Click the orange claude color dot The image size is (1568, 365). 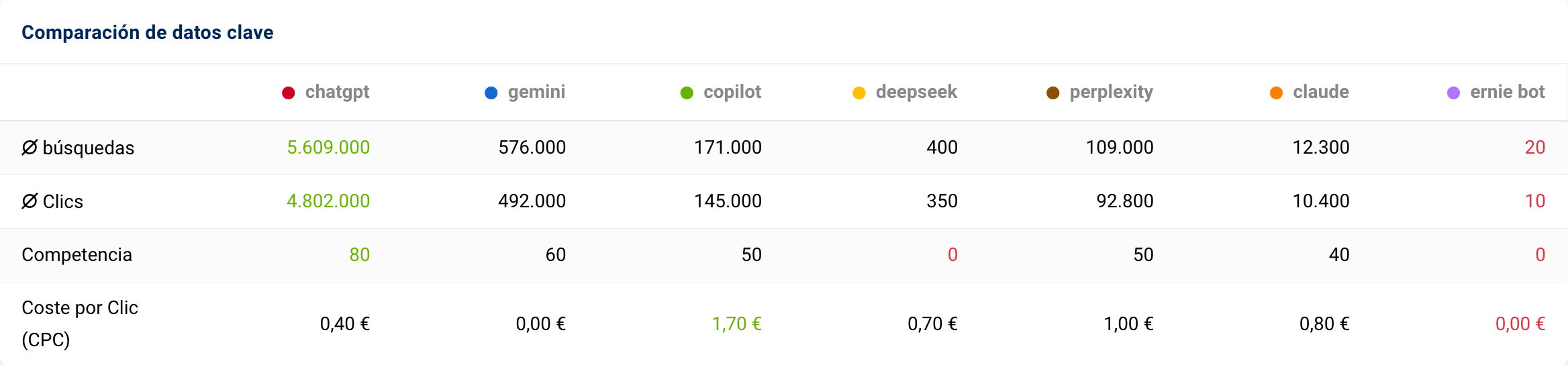point(1277,93)
